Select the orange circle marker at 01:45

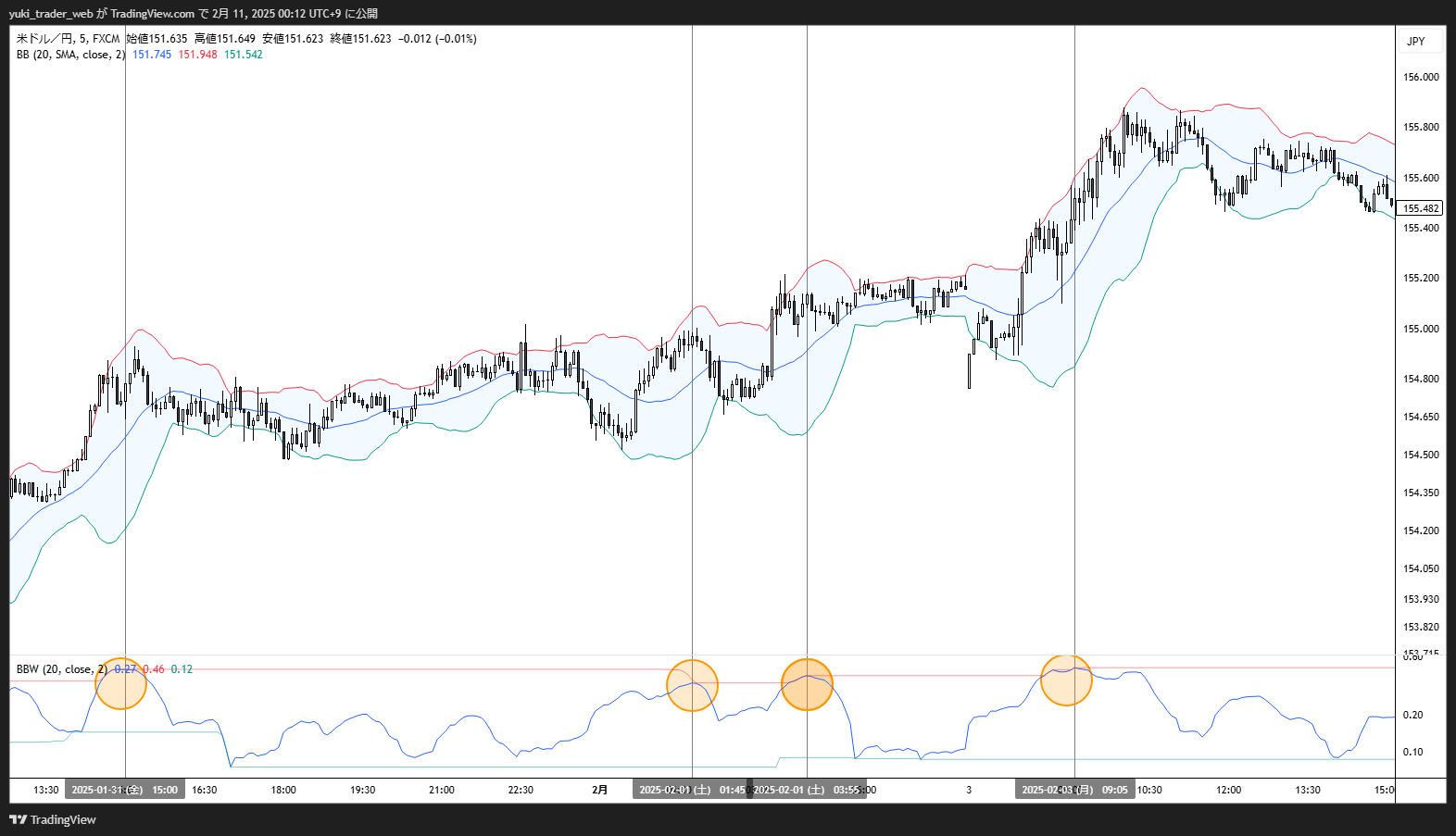692,685
